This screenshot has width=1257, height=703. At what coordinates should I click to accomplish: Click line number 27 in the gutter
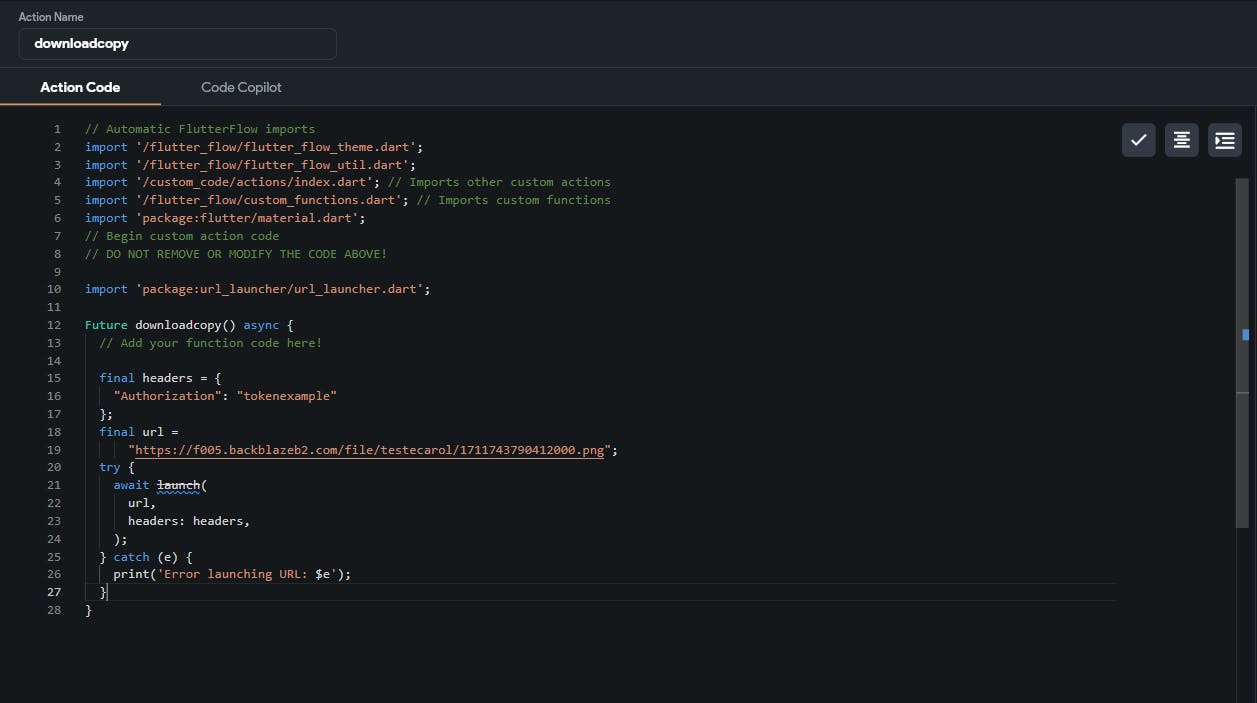(54, 592)
